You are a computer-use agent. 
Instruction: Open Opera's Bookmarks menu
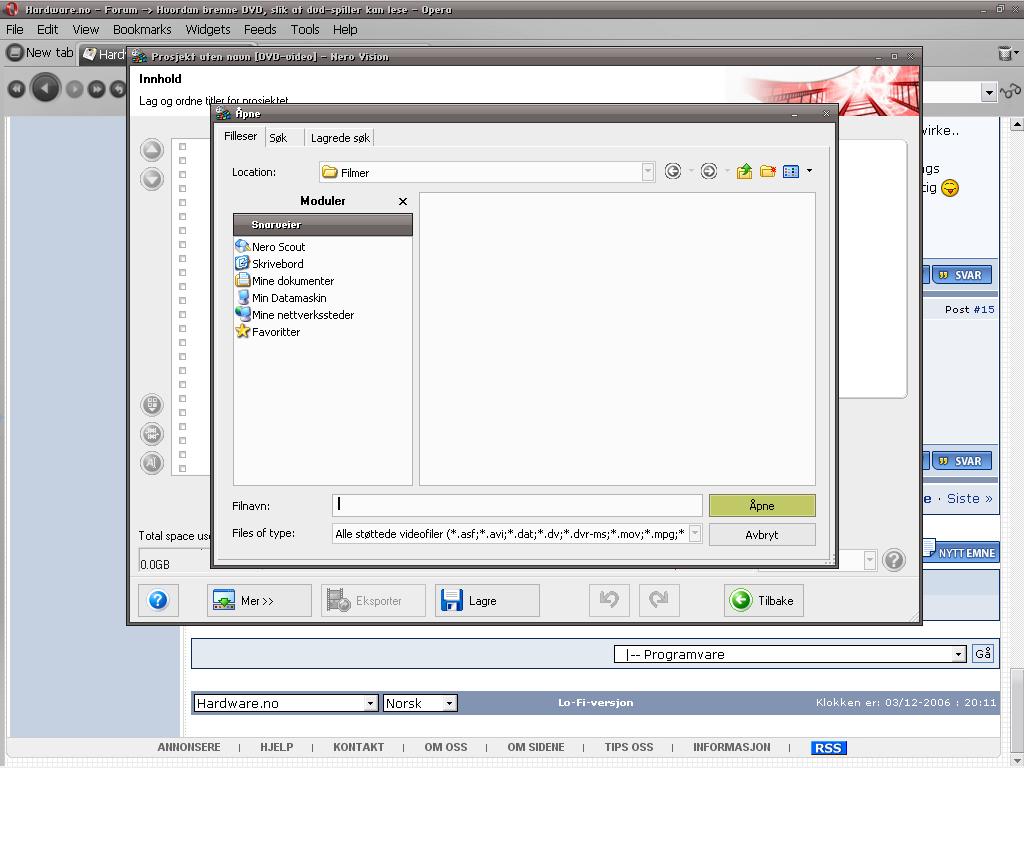tap(142, 30)
